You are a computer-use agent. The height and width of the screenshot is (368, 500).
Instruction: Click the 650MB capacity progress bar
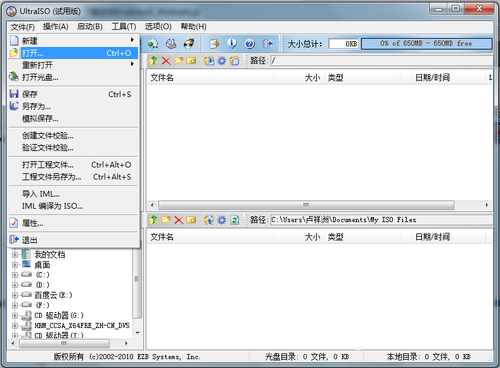426,44
